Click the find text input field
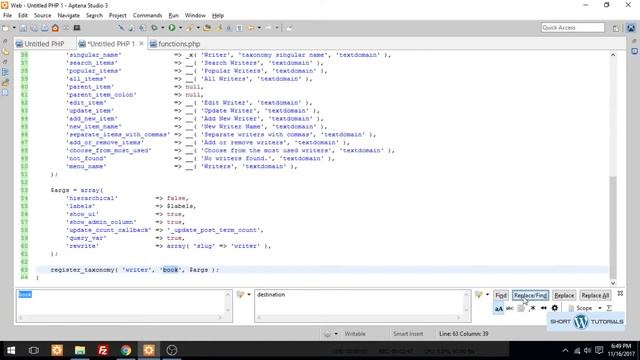 pyautogui.click(x=124, y=306)
